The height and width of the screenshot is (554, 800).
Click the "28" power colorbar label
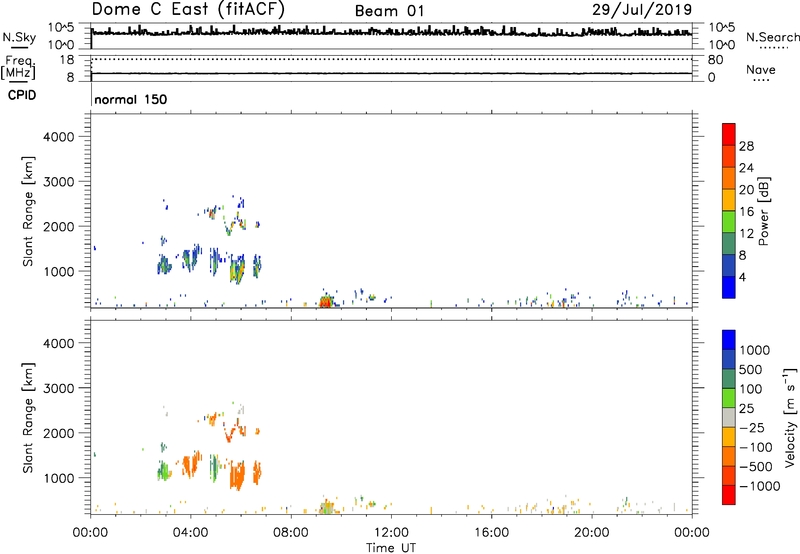click(746, 146)
